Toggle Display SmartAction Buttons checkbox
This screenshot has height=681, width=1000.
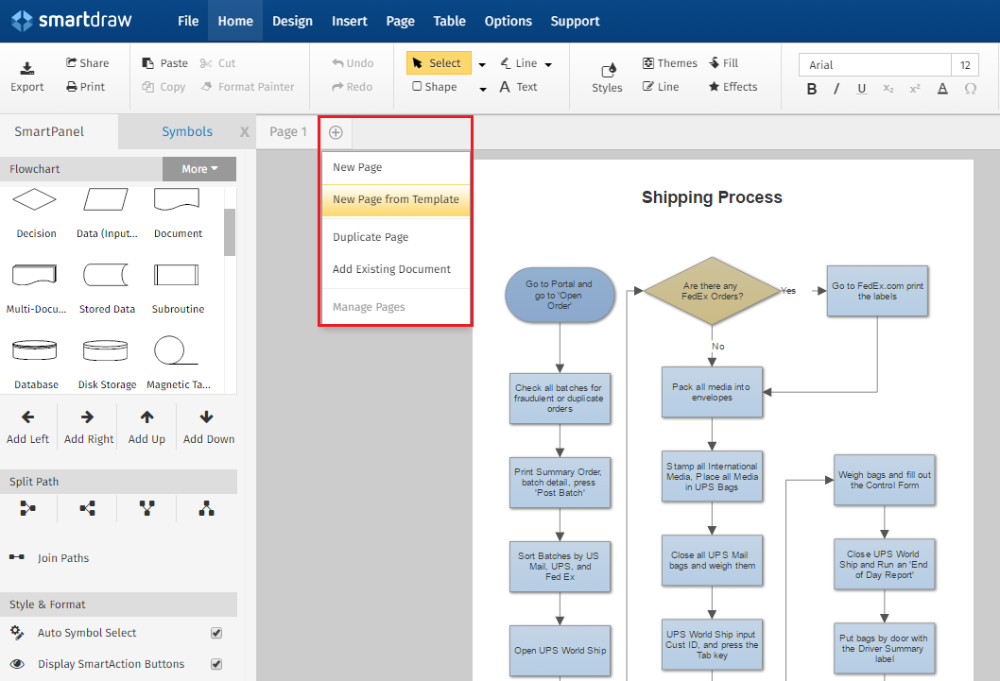[216, 664]
